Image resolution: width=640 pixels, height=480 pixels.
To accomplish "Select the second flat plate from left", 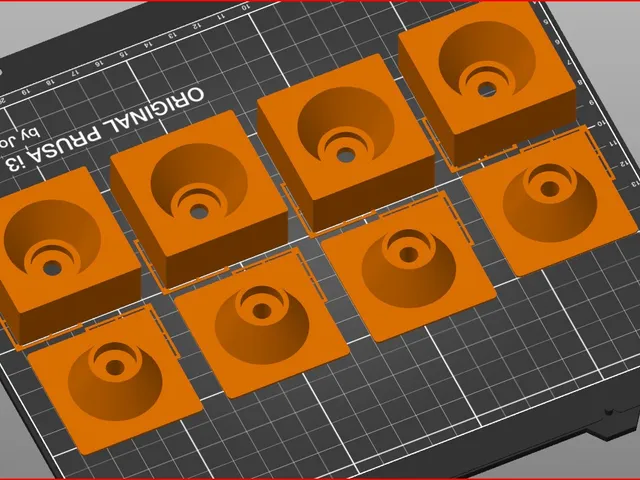I will click(x=262, y=324).
